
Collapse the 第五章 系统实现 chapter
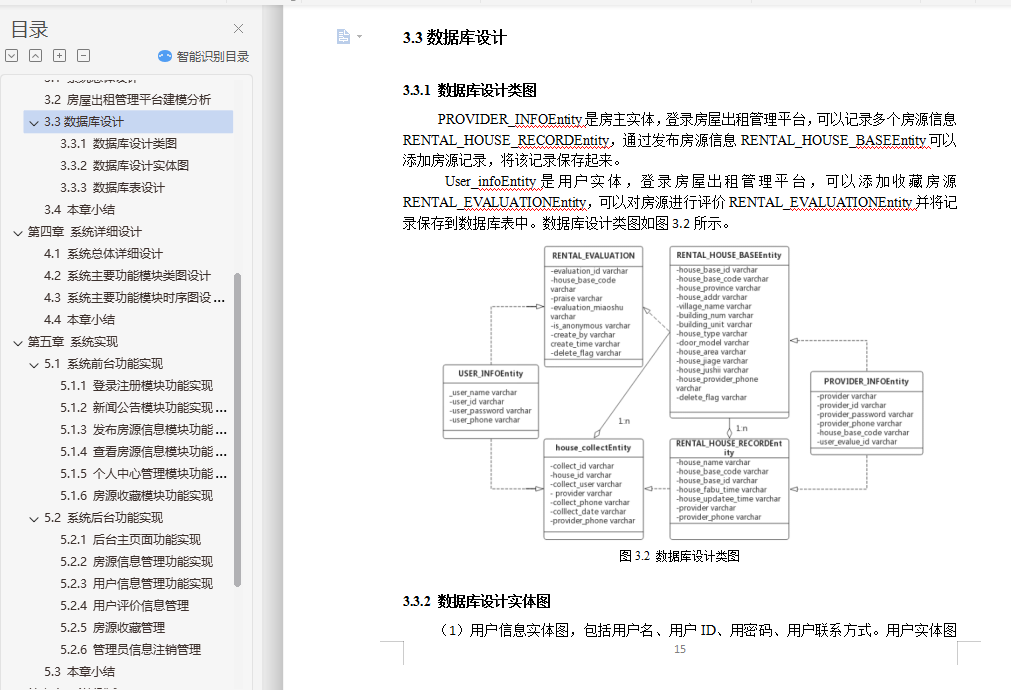(x=18, y=342)
